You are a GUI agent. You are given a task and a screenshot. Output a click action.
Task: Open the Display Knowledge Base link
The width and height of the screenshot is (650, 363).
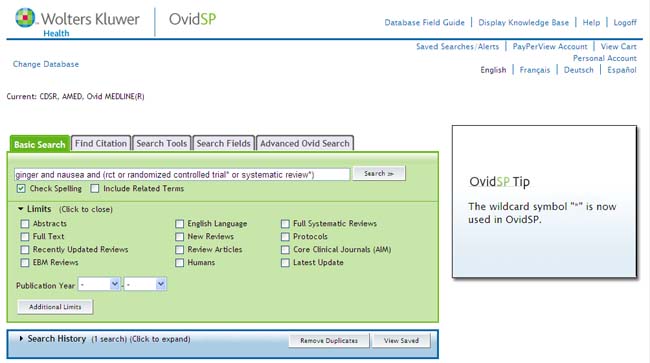[524, 22]
